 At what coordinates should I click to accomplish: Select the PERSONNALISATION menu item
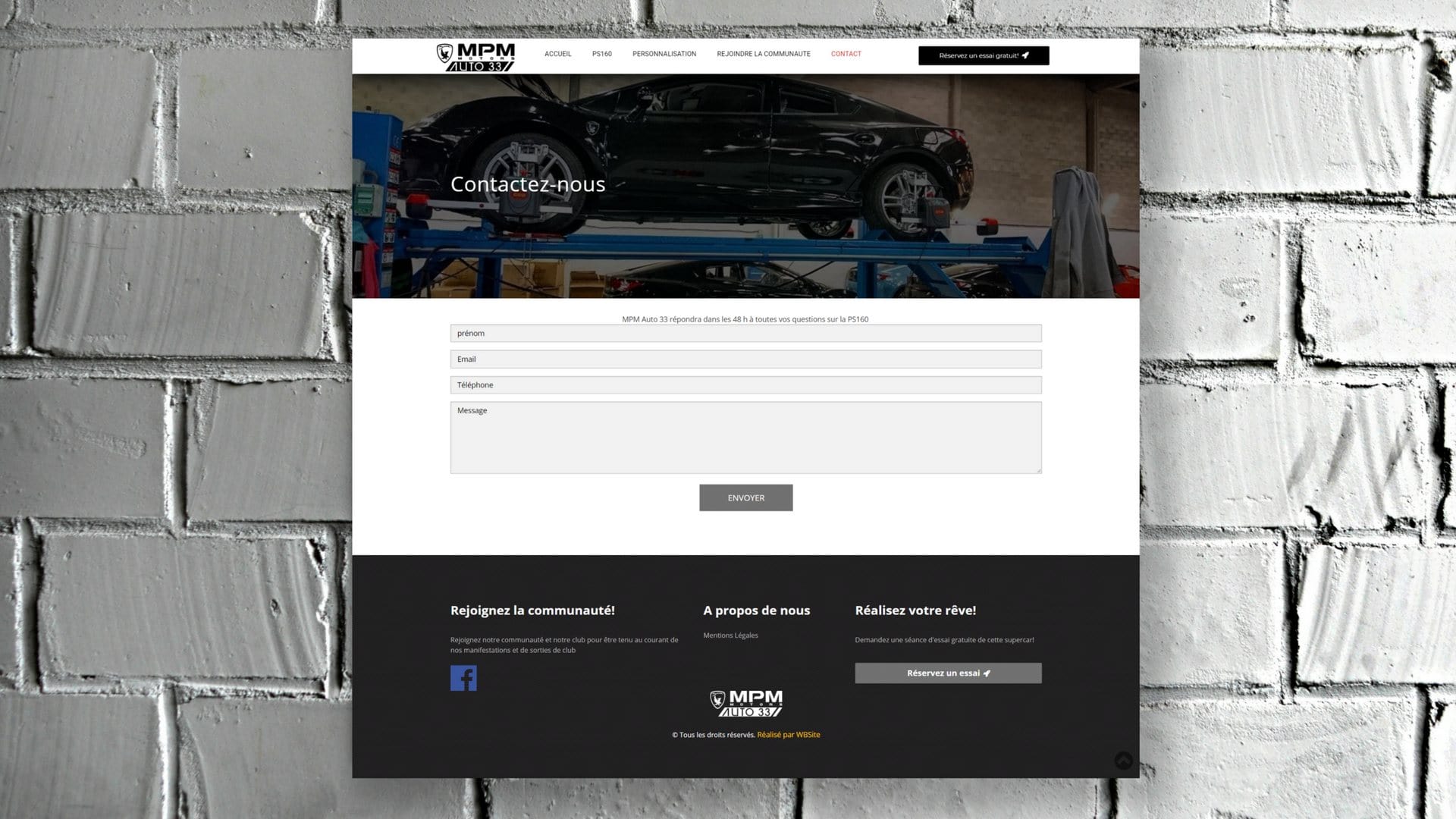click(664, 54)
